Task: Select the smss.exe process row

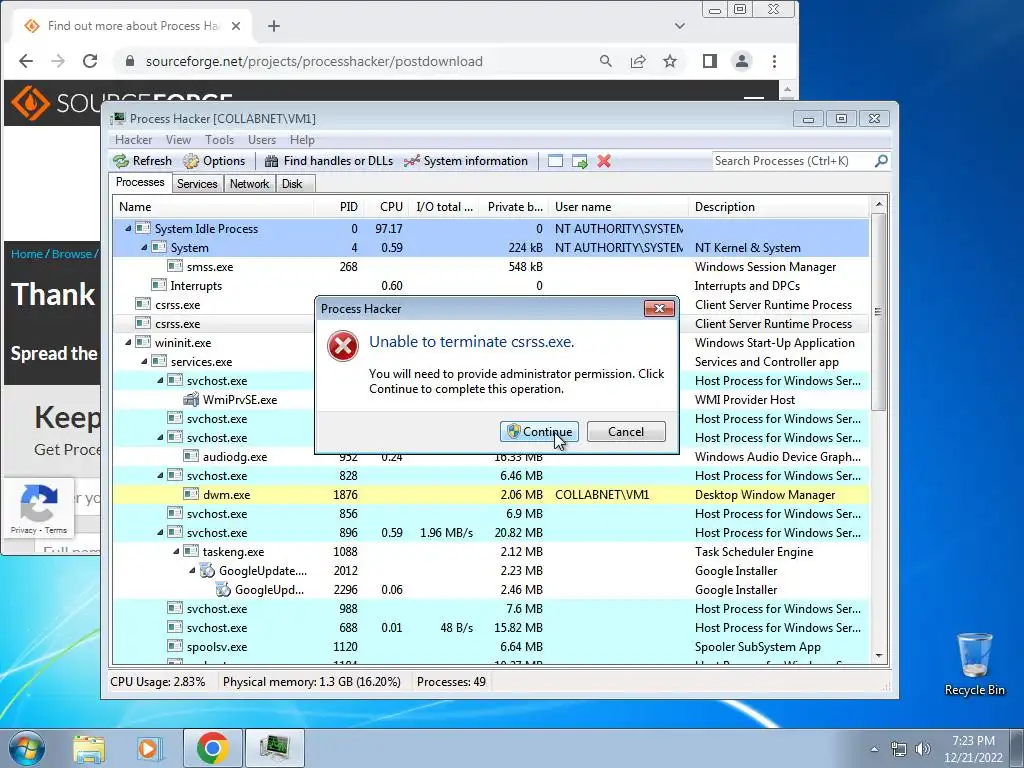Action: point(490,266)
